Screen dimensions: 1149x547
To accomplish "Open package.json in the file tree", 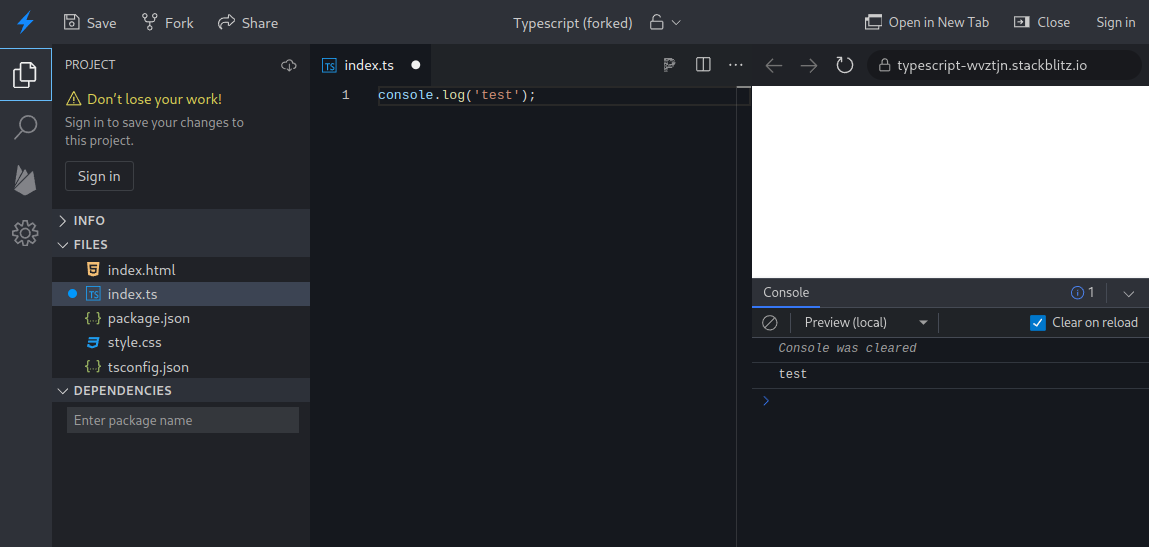I will click(x=181, y=318).
